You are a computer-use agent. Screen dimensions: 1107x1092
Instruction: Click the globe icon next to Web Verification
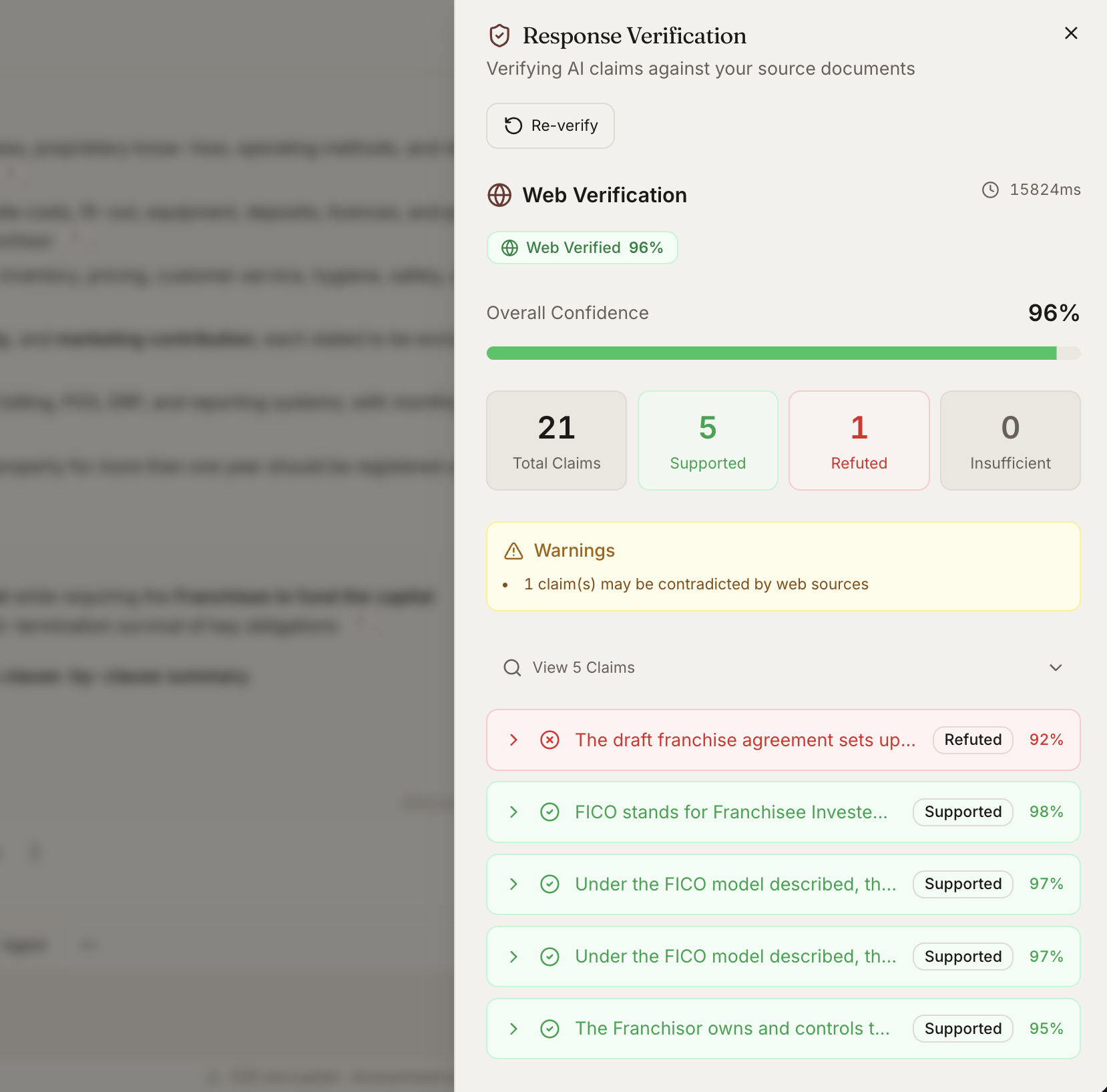499,195
